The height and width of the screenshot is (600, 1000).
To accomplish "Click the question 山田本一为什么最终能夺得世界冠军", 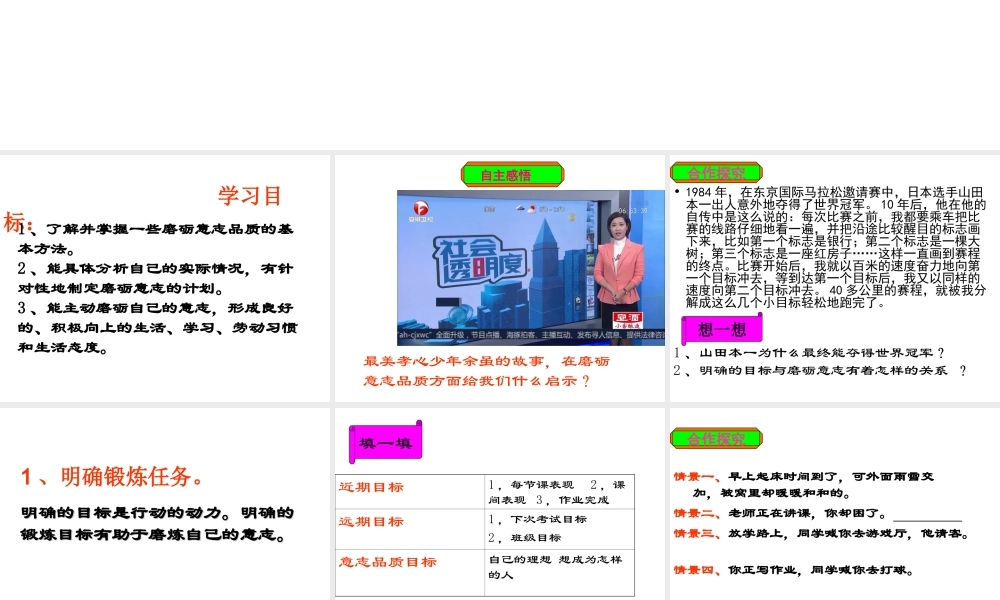I will (x=809, y=353).
